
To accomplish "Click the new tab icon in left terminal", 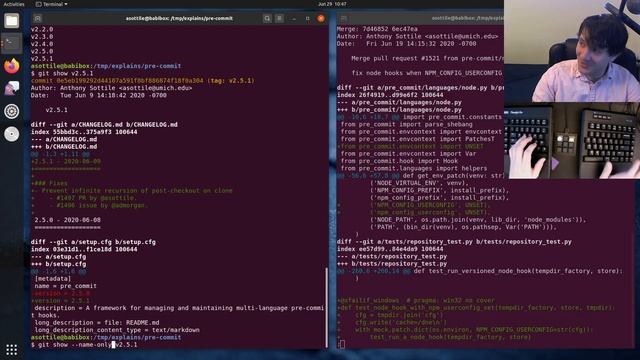I will 38,18.
